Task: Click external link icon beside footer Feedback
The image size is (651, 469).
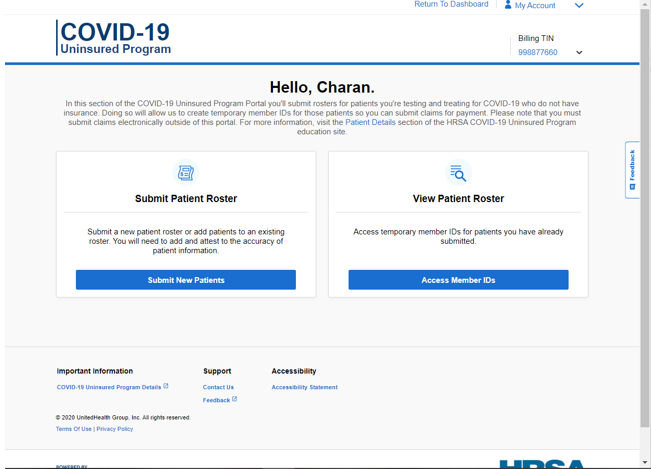Action: (x=234, y=399)
